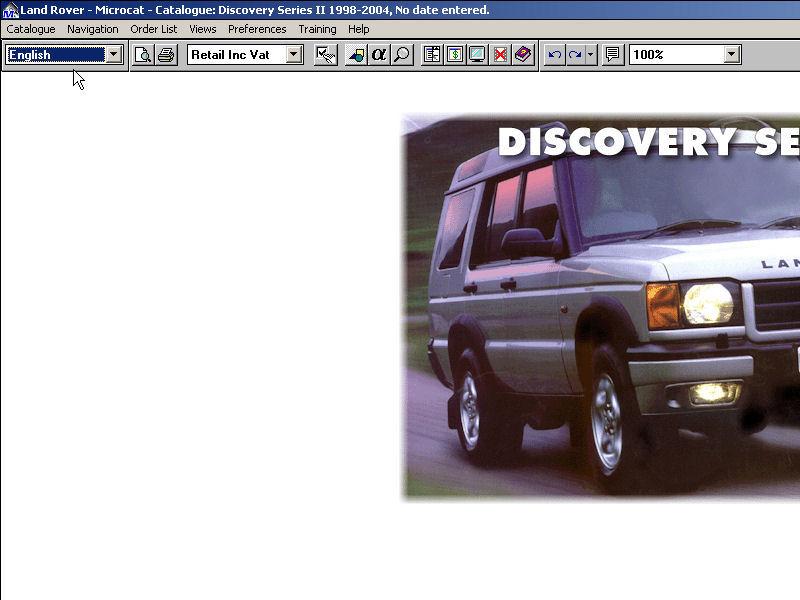800x600 pixels.
Task: Click the magnifying glass search icon
Action: click(402, 55)
